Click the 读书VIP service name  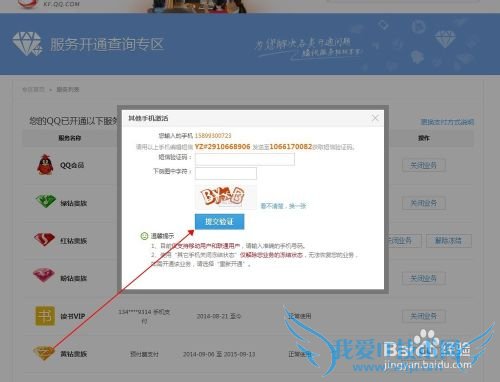click(x=73, y=316)
